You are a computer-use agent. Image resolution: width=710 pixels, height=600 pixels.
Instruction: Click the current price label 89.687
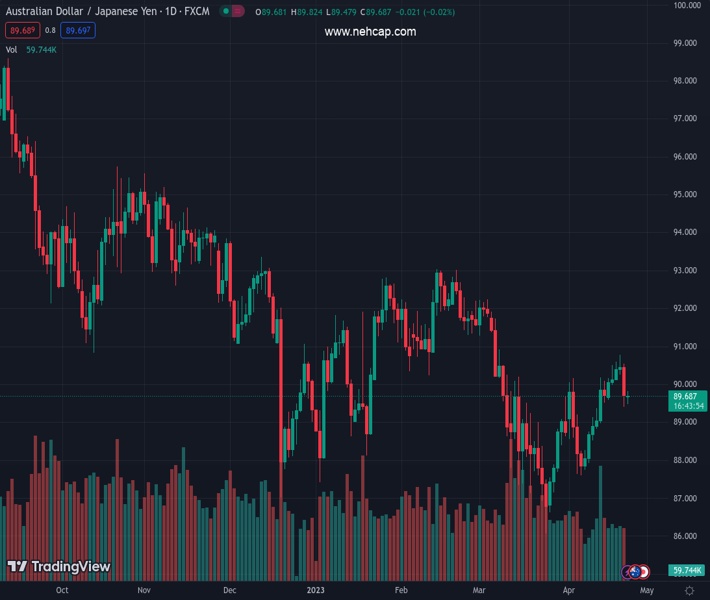[x=686, y=396]
